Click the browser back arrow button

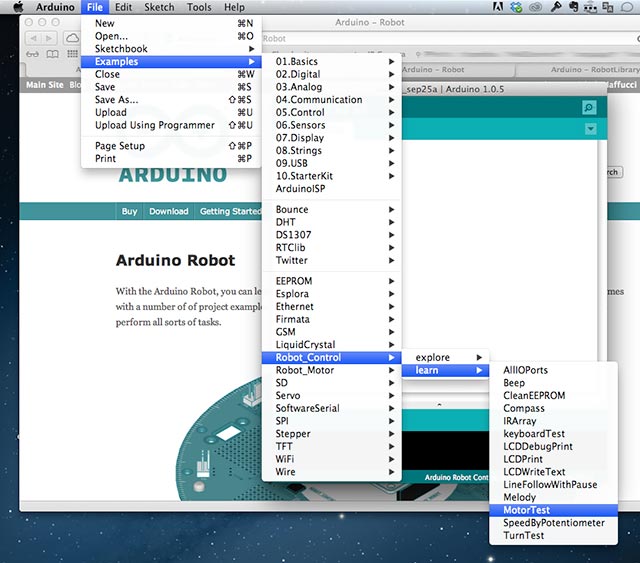(33, 38)
